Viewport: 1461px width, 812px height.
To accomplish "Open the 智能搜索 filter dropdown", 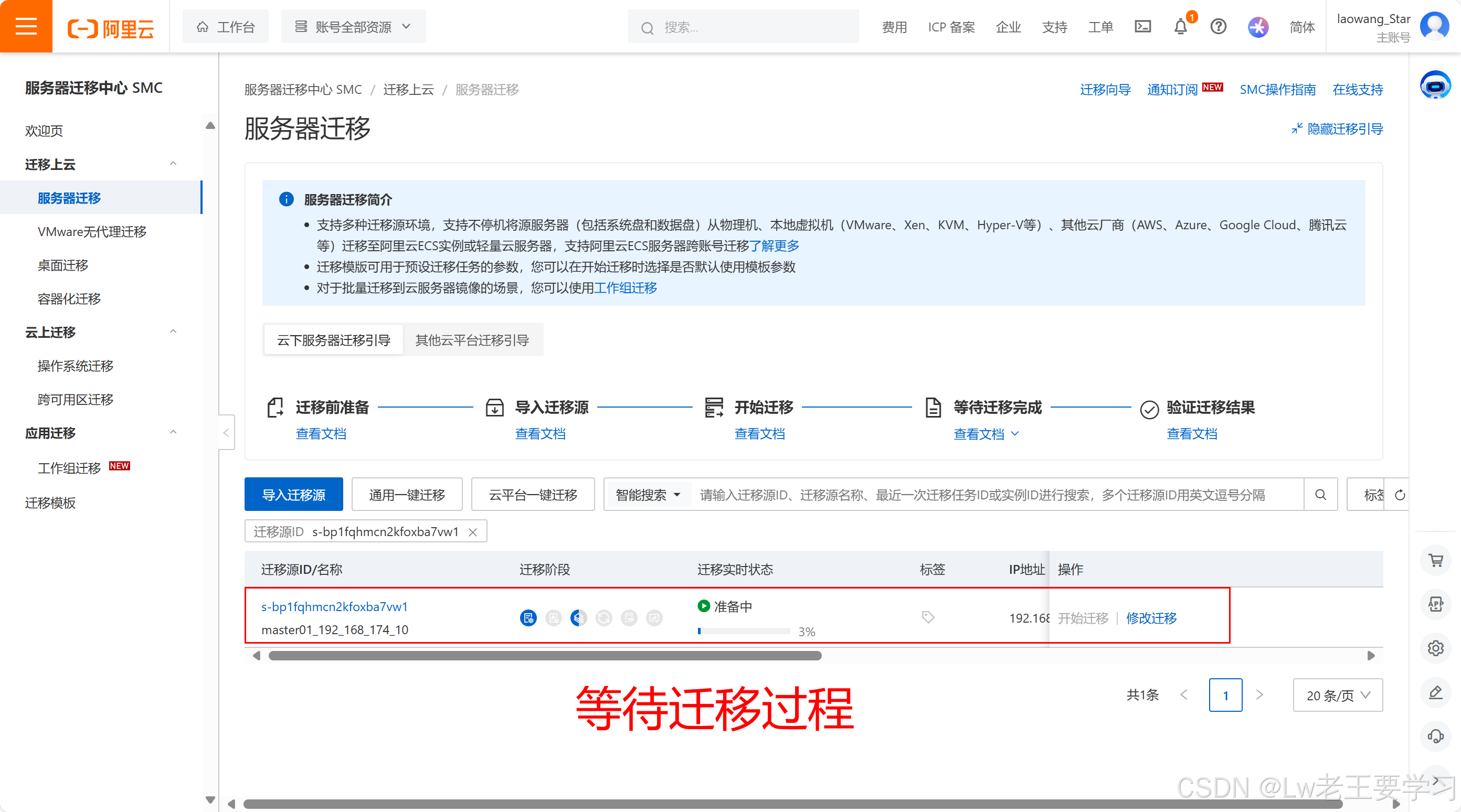I will pyautogui.click(x=648, y=495).
